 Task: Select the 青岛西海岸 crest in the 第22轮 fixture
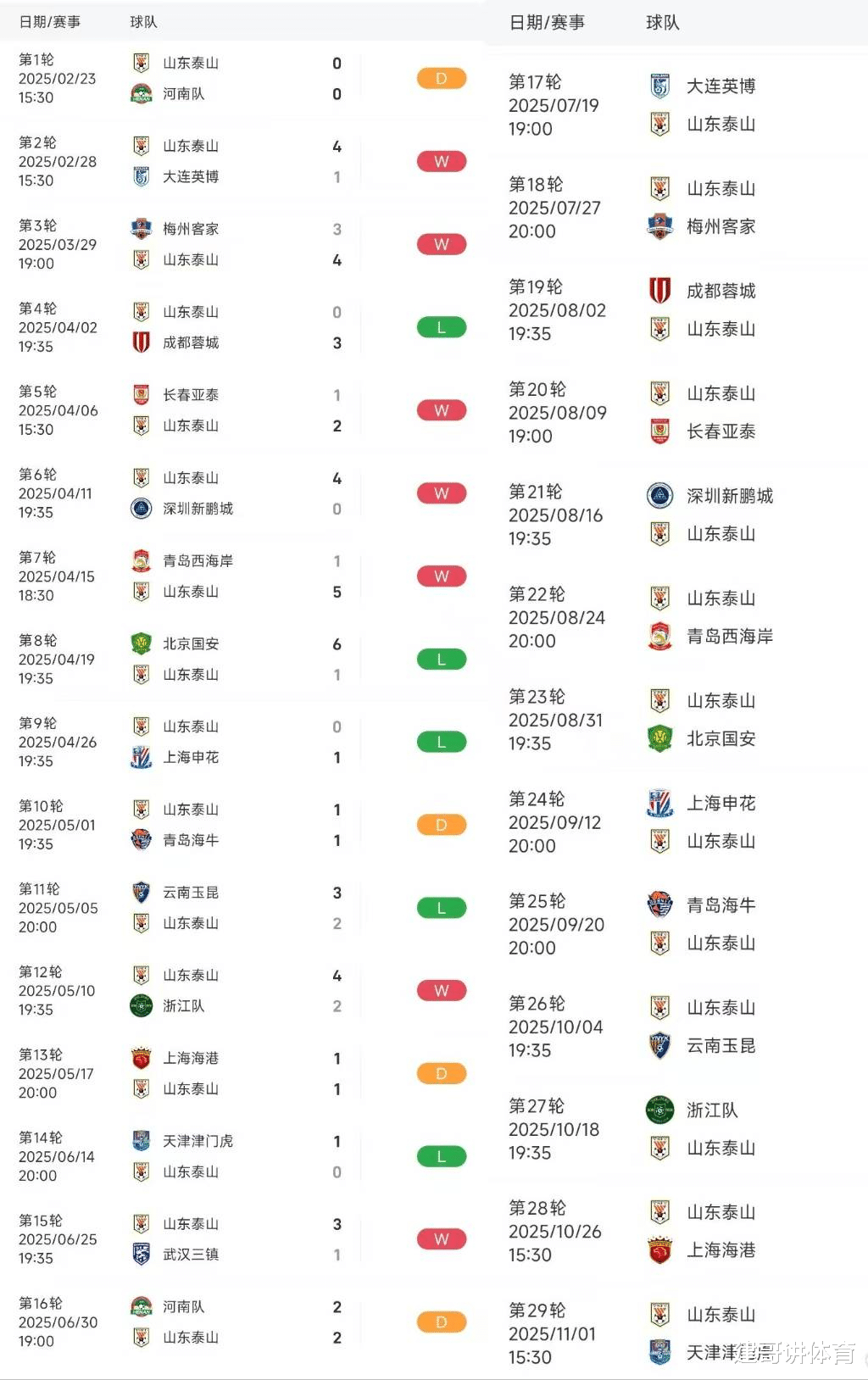[660, 637]
